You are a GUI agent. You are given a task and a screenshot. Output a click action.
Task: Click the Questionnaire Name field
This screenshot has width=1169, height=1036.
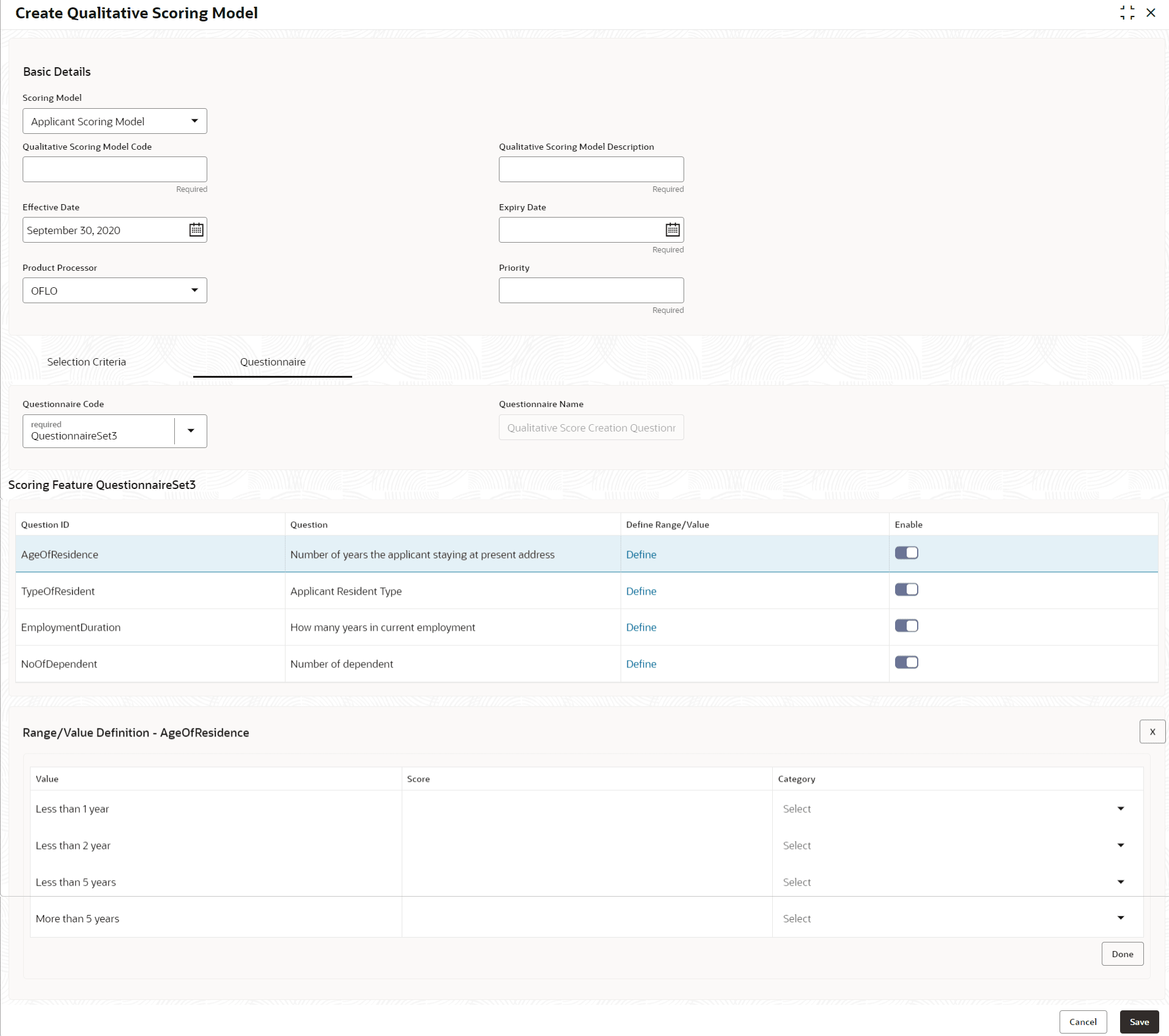[591, 428]
